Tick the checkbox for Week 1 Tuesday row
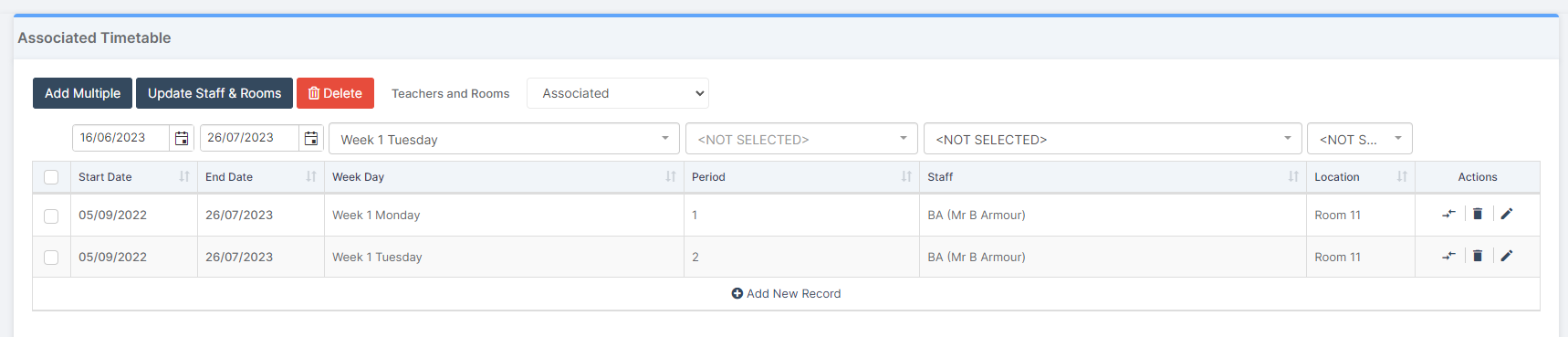Viewport: 1568px width, 337px height. click(x=51, y=258)
